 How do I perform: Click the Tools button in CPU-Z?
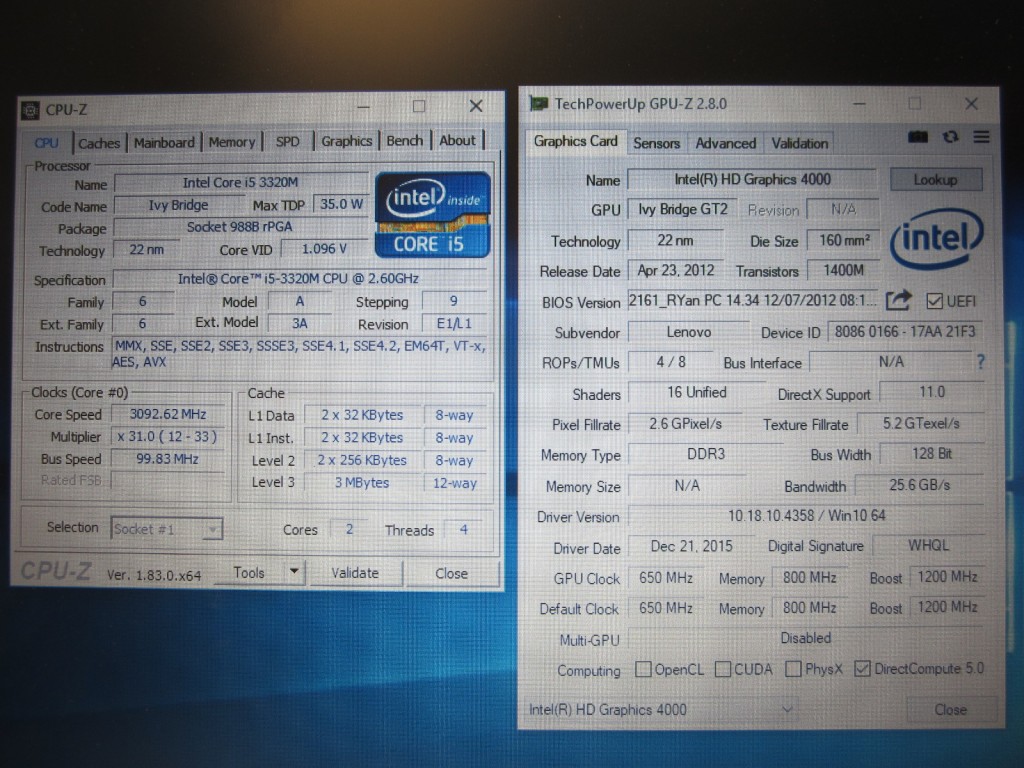(x=249, y=573)
